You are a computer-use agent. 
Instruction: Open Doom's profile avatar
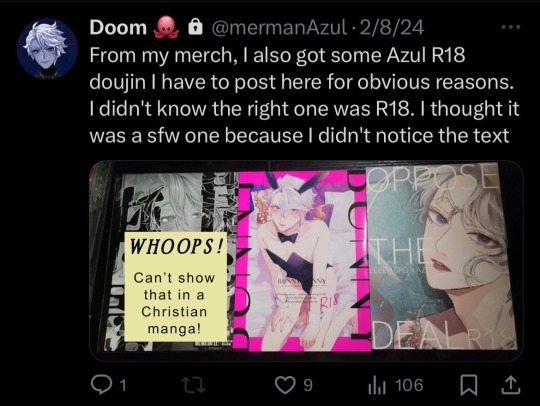click(47, 49)
